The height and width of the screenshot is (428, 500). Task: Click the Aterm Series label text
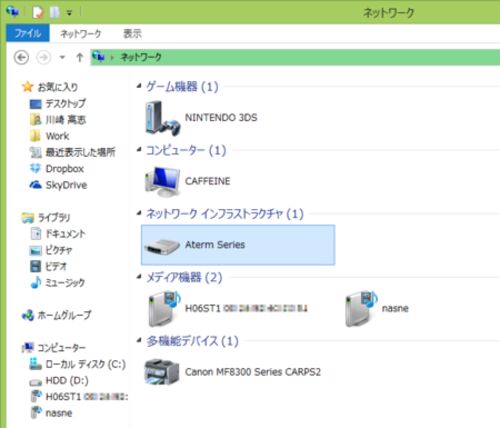[215, 245]
